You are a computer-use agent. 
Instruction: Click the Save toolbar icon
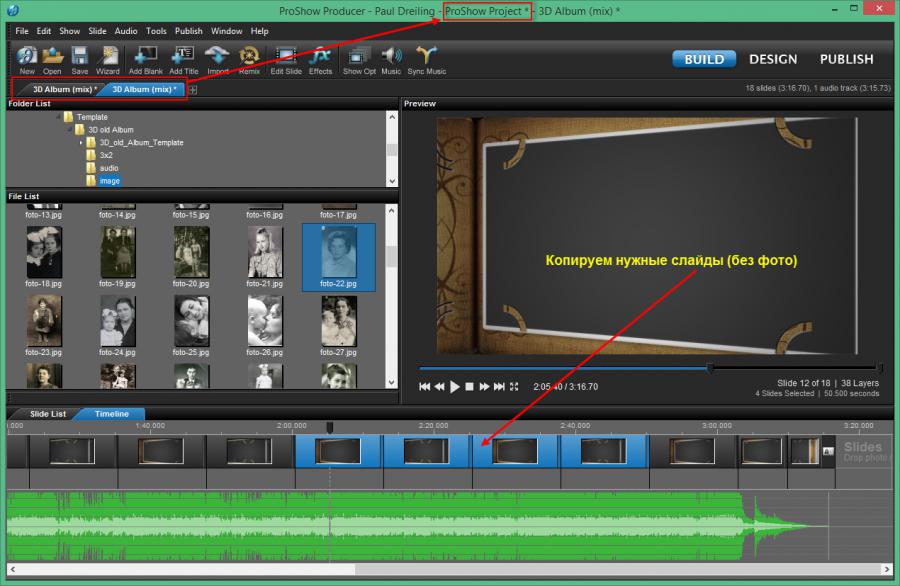click(x=80, y=60)
